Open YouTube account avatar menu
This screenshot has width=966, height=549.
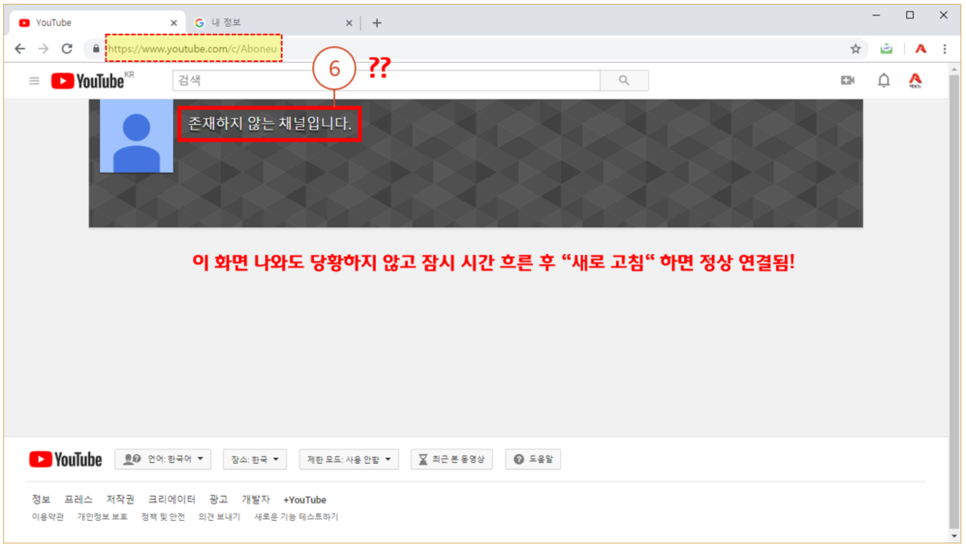(915, 81)
